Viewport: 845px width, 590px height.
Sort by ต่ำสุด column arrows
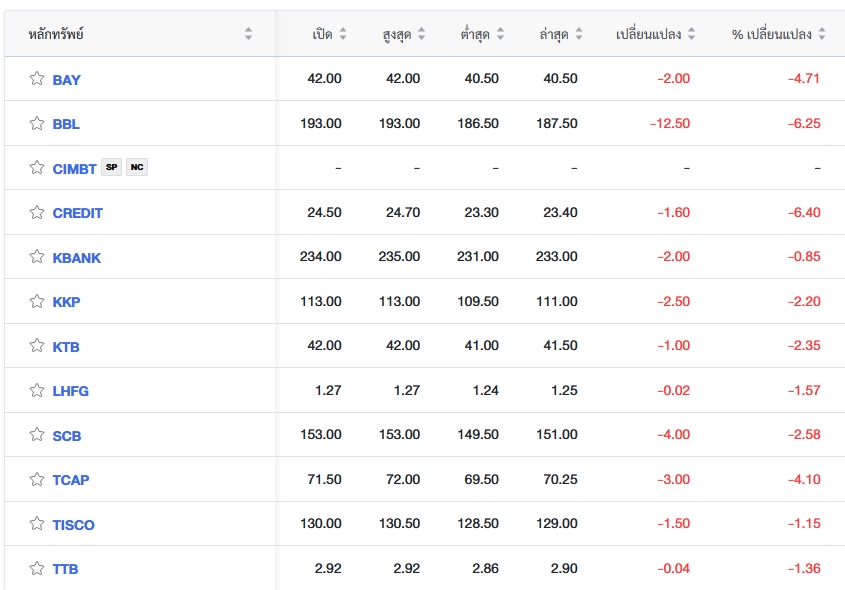pos(500,34)
